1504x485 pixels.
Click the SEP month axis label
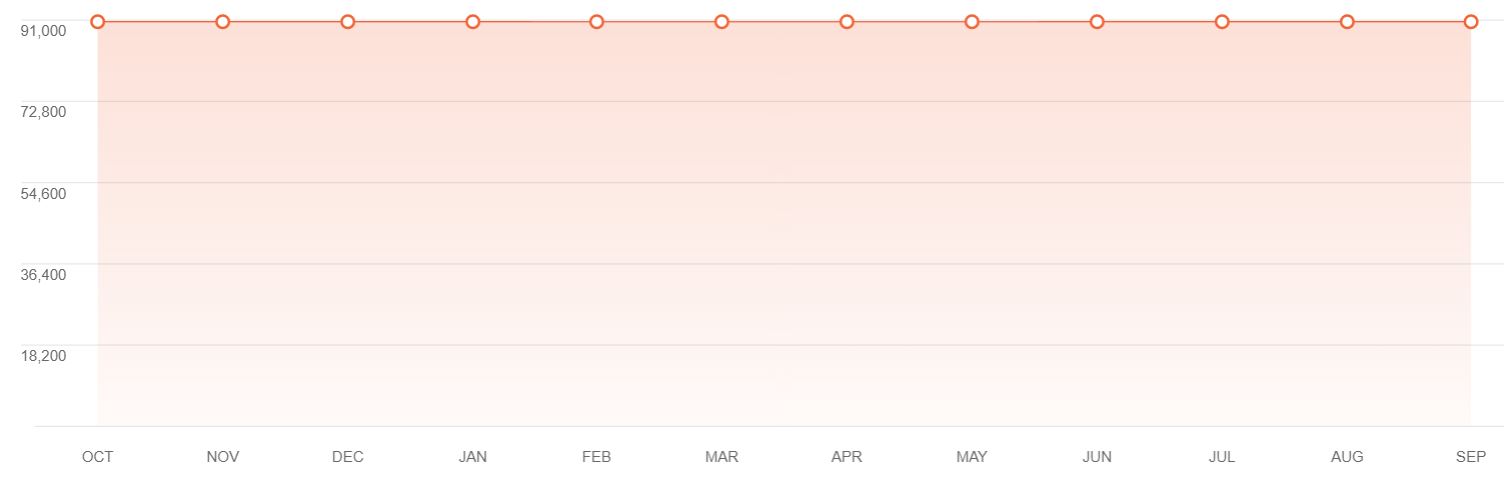(1471, 457)
